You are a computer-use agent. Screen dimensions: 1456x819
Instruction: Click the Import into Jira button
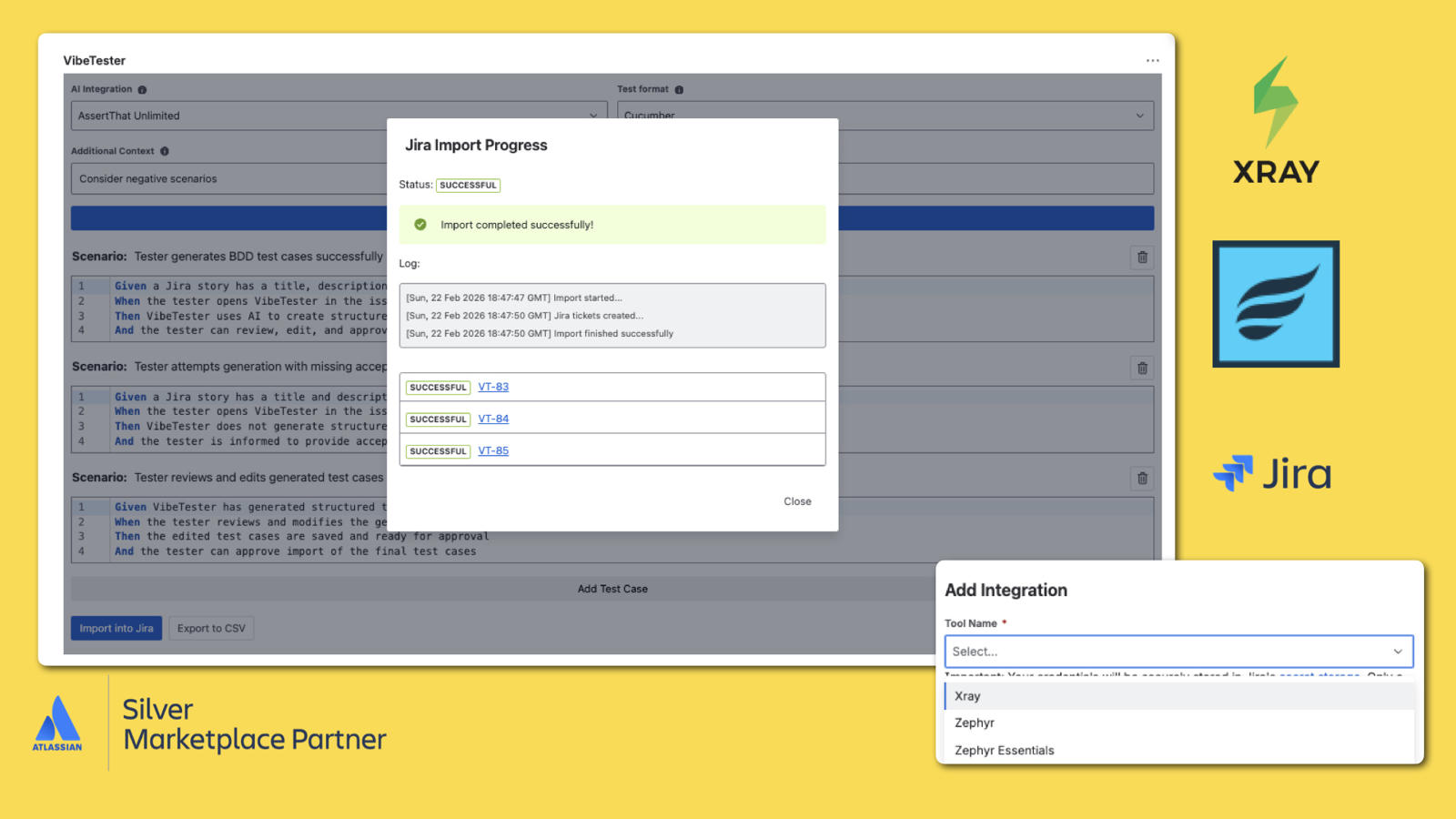(x=116, y=628)
